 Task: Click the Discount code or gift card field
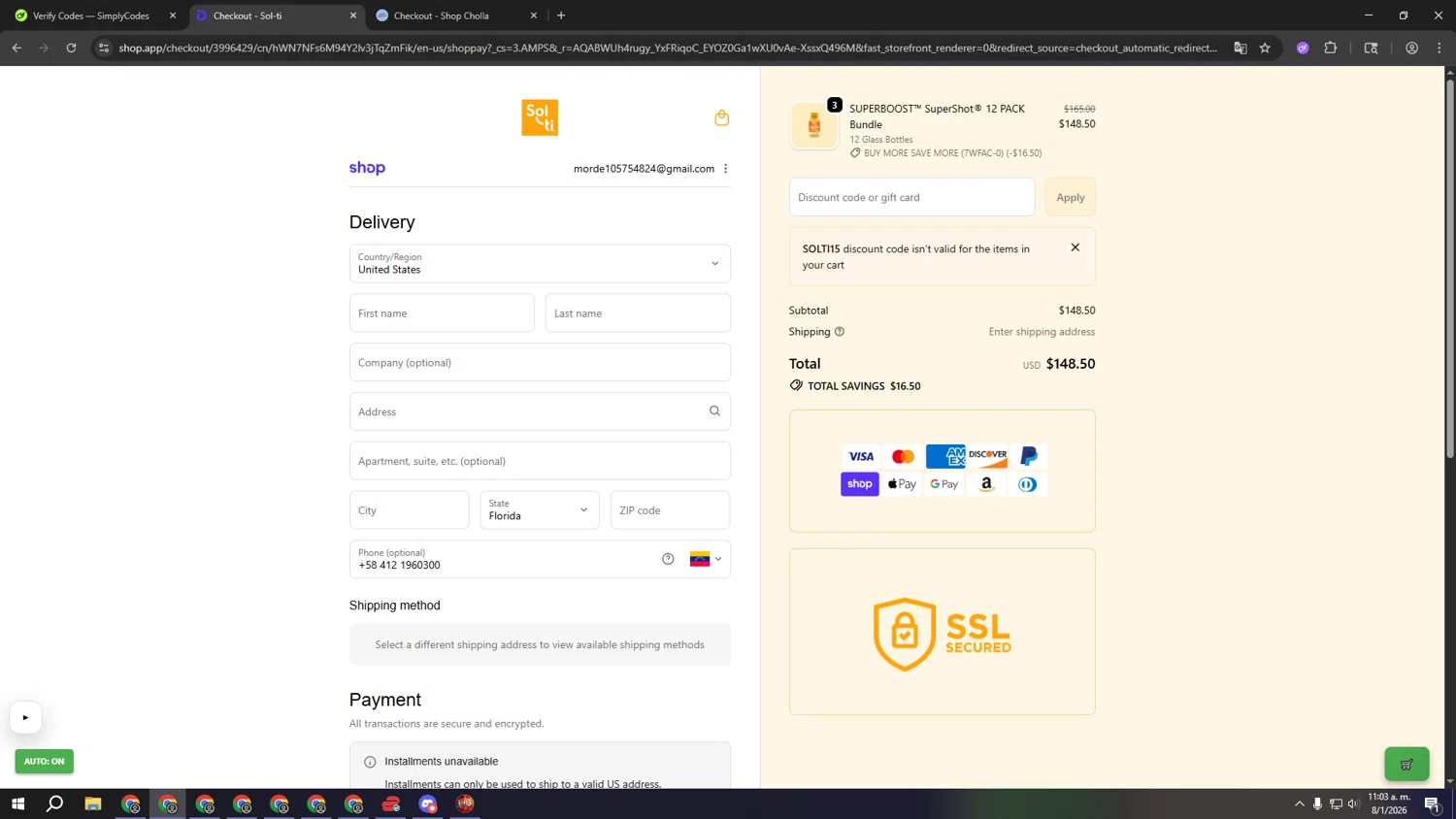point(911,197)
